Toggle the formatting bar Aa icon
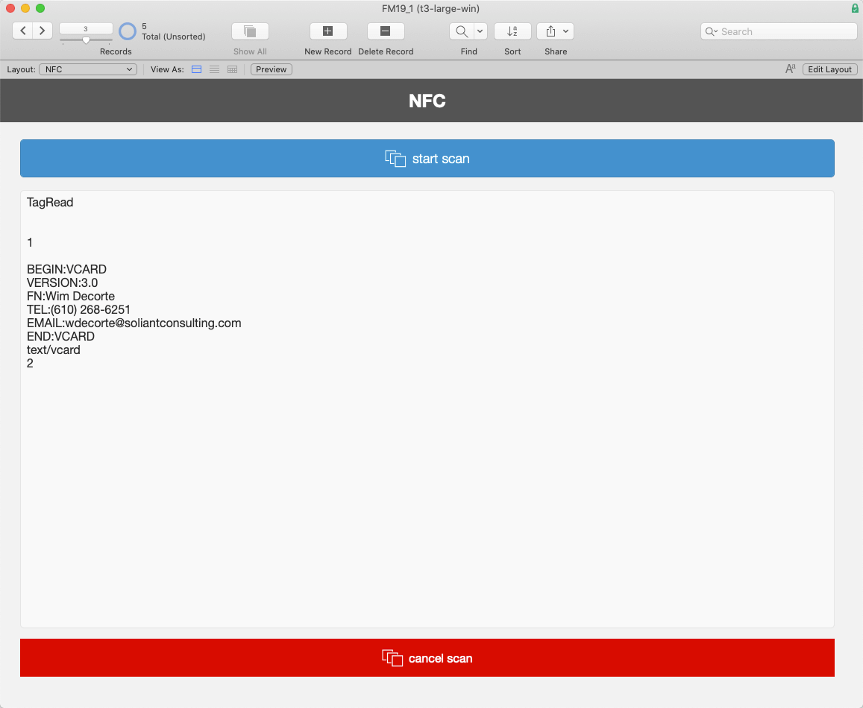Viewport: 863px width, 708px height. click(x=790, y=69)
